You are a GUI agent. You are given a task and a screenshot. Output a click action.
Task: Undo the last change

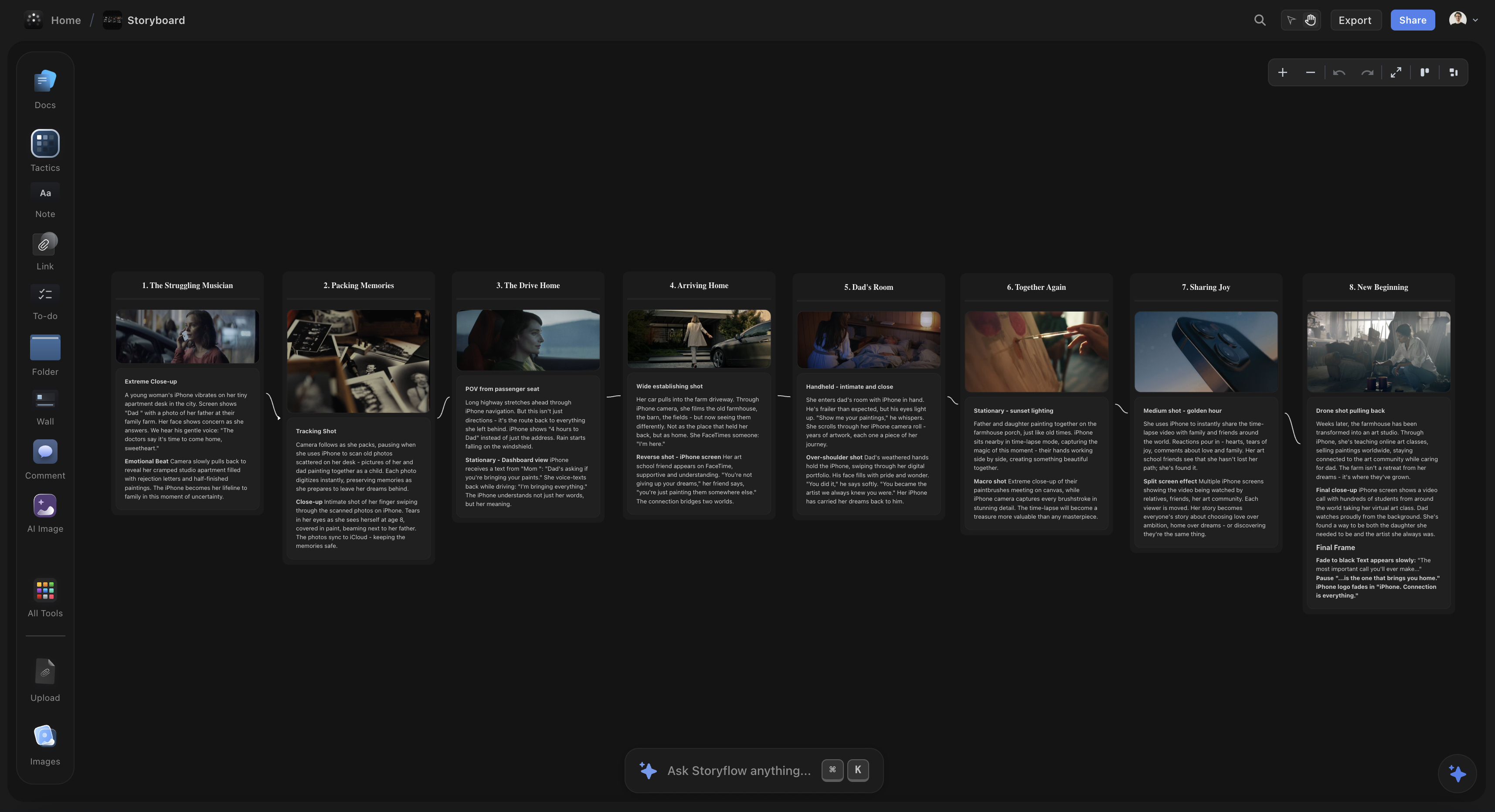[x=1339, y=72]
